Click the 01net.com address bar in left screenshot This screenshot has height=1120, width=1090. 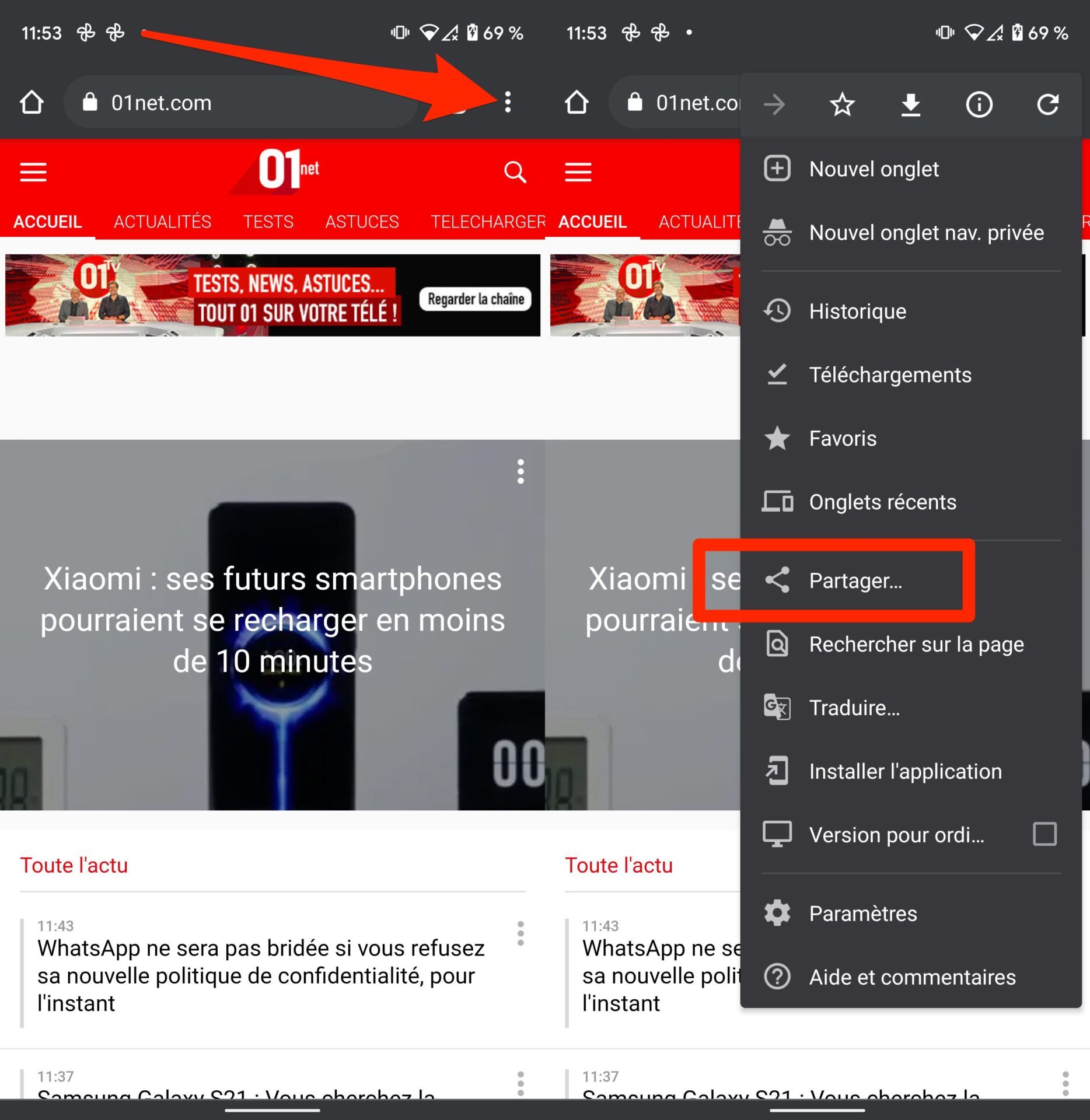point(239,103)
